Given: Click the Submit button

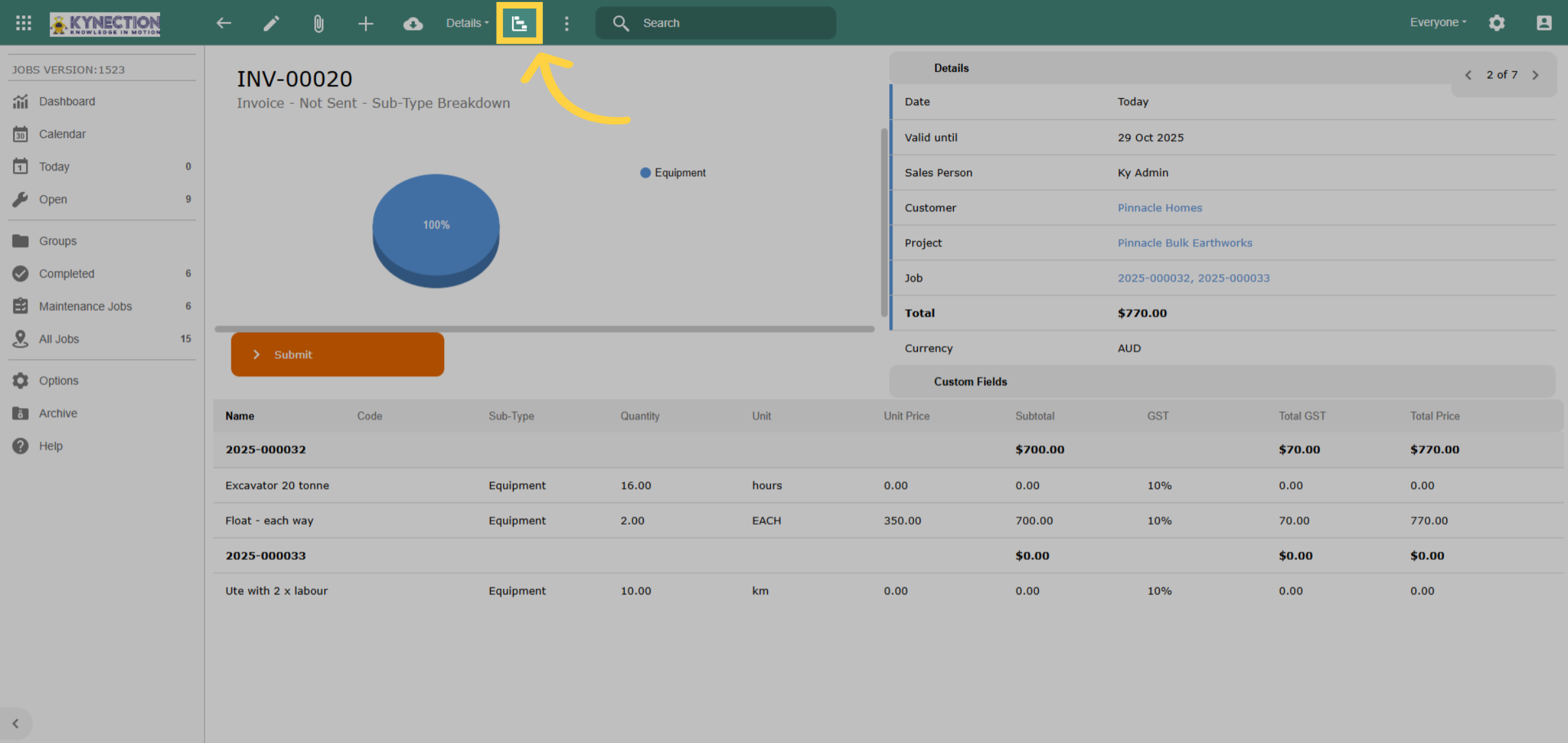Looking at the screenshot, I should (338, 355).
